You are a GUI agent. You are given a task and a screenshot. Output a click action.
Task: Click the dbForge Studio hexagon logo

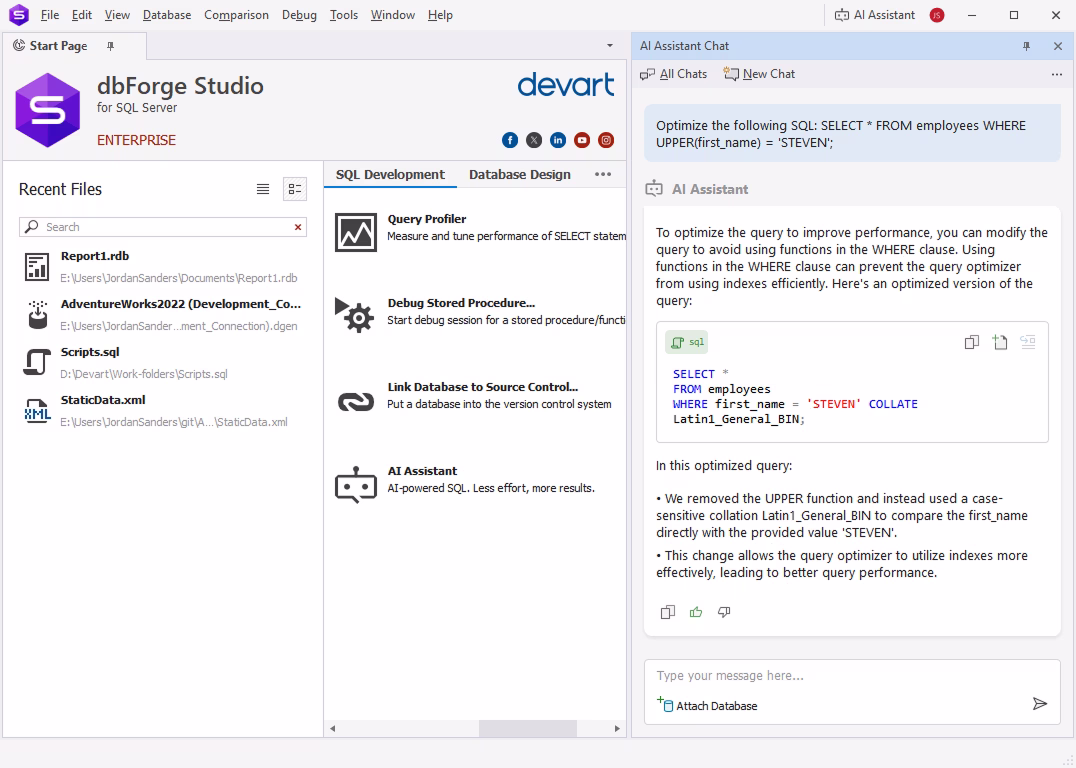(x=47, y=110)
